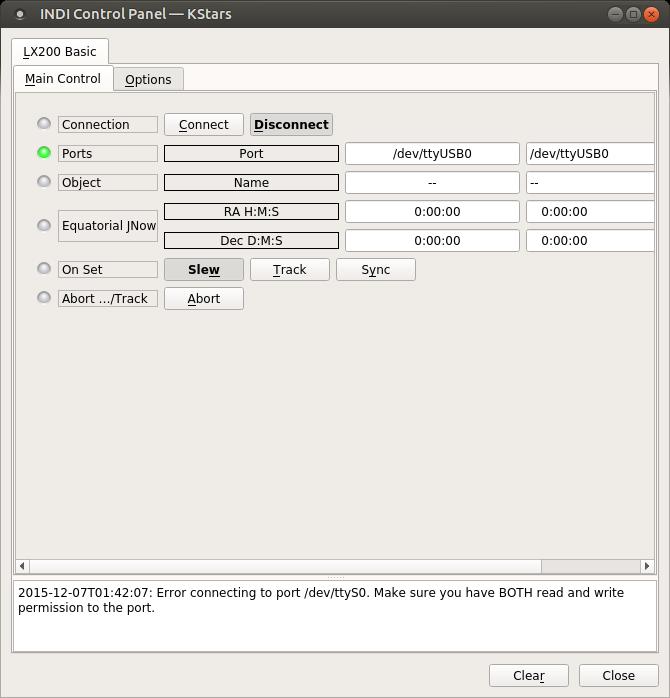Viewport: 670px width, 698px height.
Task: Switch to the Options tab
Action: (x=148, y=79)
